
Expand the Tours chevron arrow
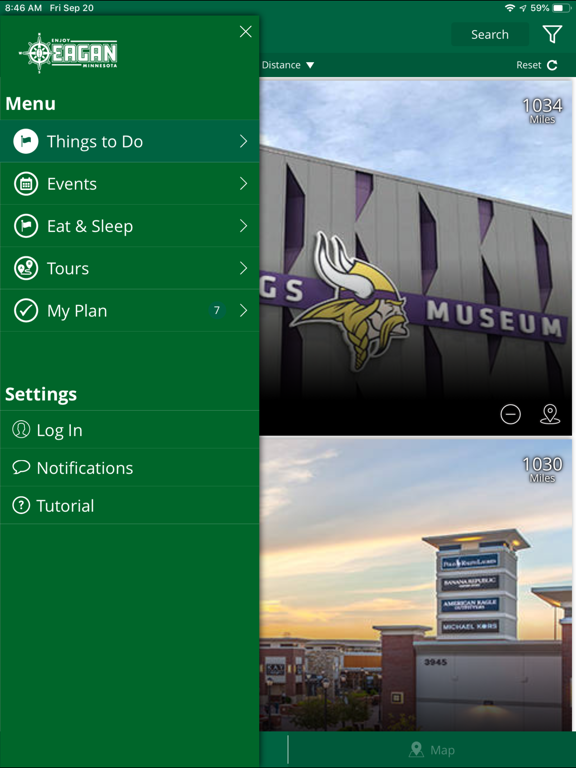[243, 268]
